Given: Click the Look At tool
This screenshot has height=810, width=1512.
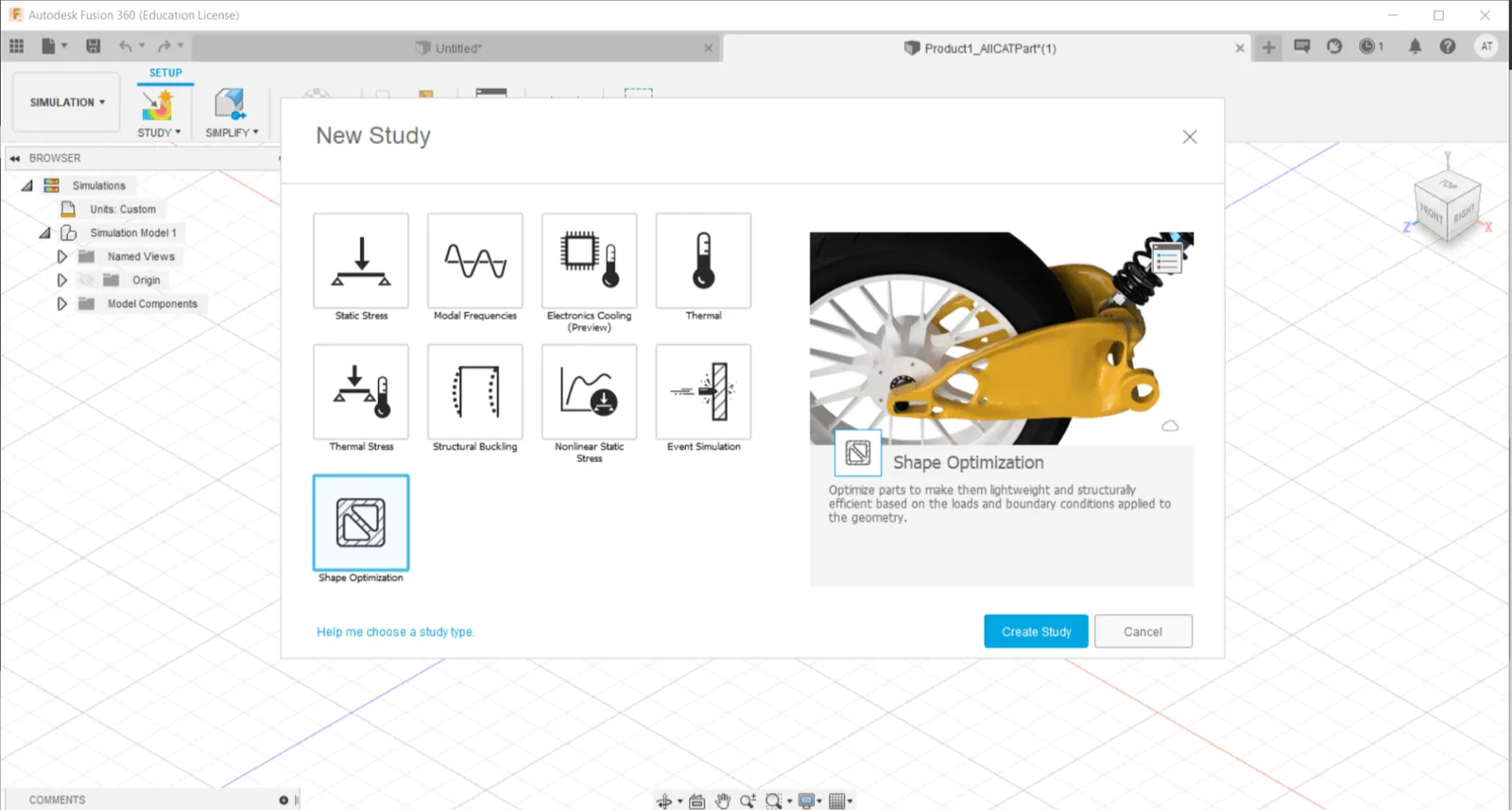Looking at the screenshot, I should point(697,801).
